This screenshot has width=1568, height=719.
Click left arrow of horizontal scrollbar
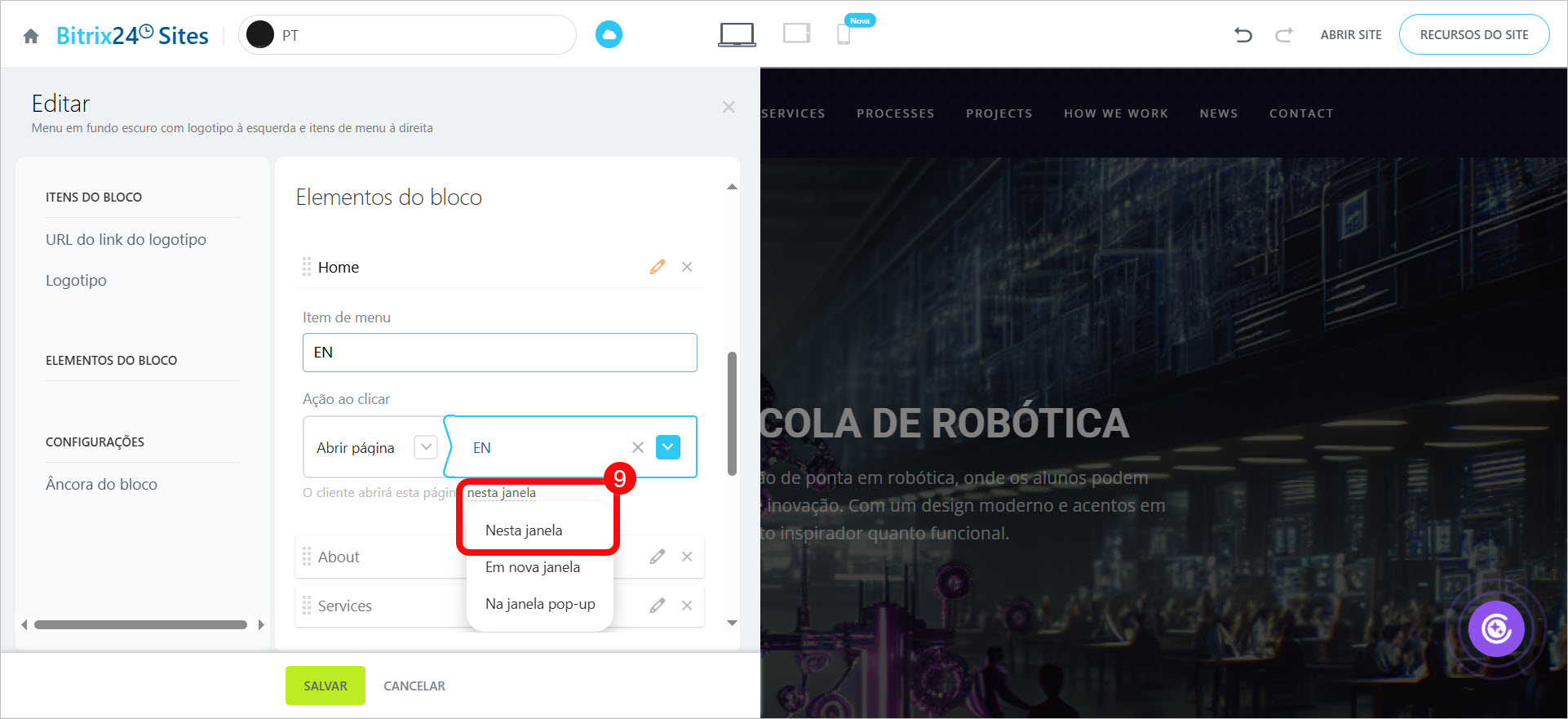(24, 624)
